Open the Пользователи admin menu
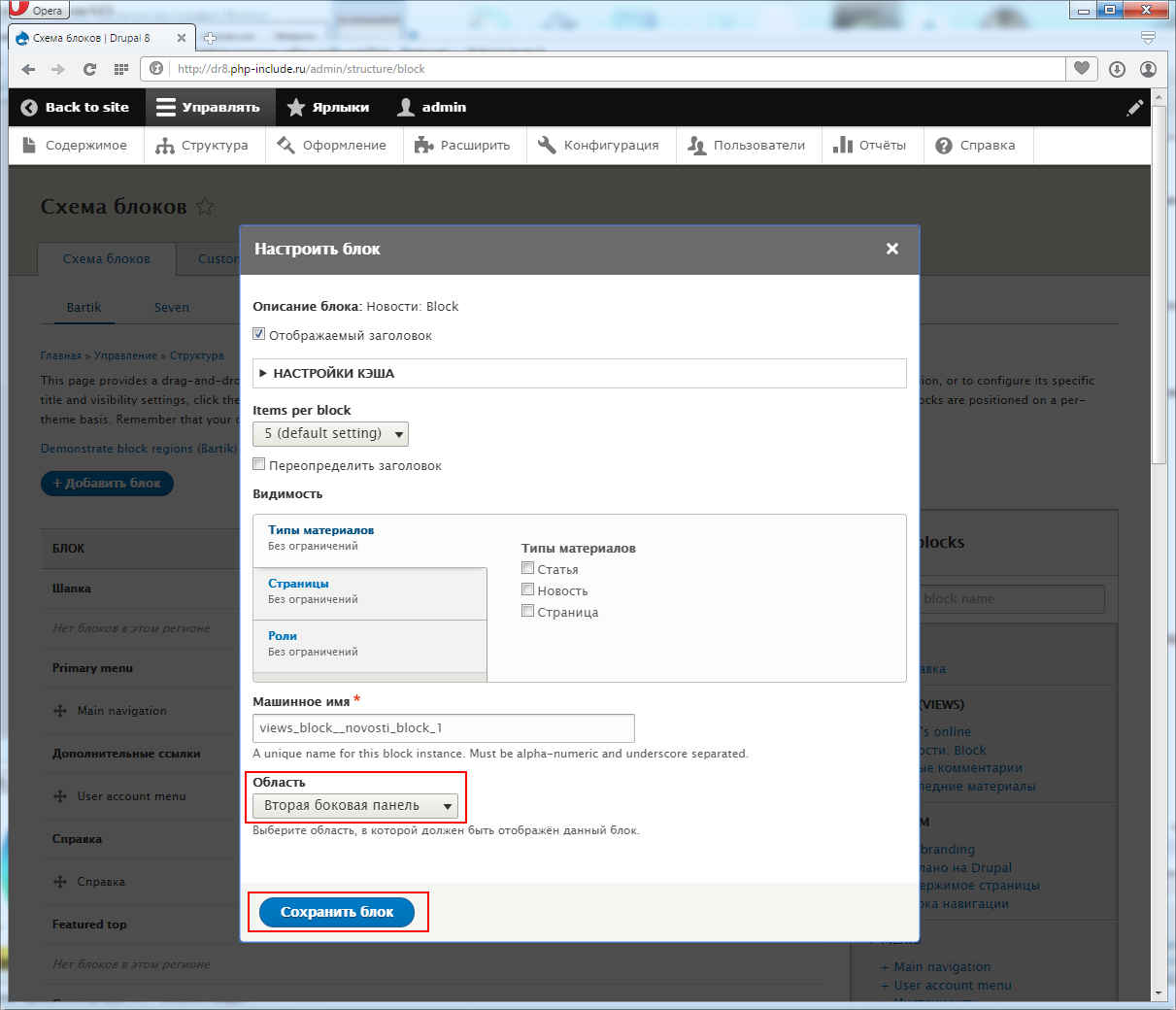1176x1010 pixels. (747, 146)
